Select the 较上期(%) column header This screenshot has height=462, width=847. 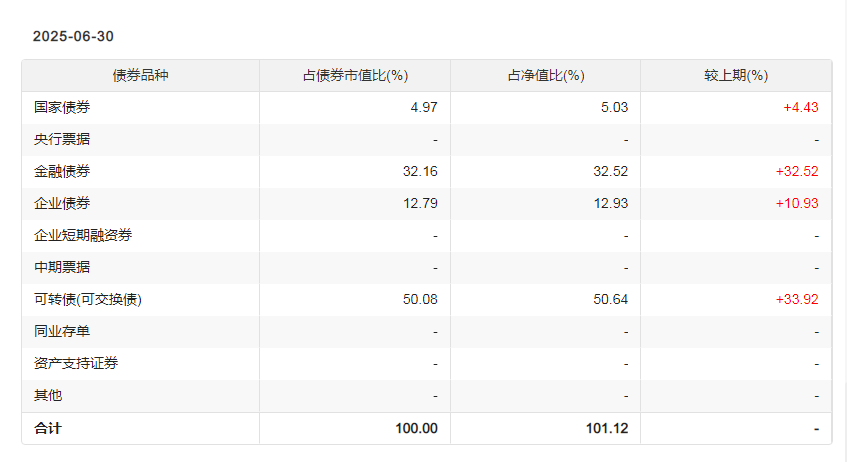pos(736,76)
